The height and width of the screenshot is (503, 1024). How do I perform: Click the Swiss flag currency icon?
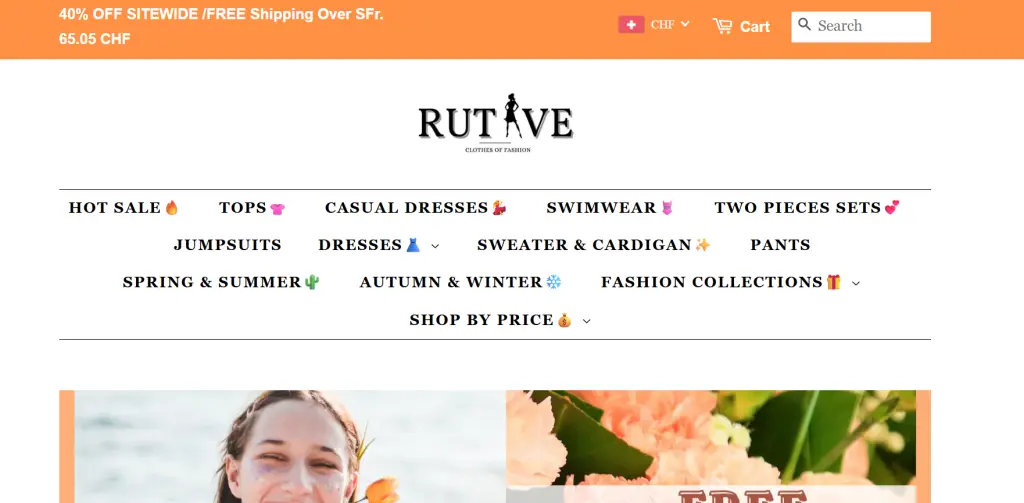click(631, 25)
